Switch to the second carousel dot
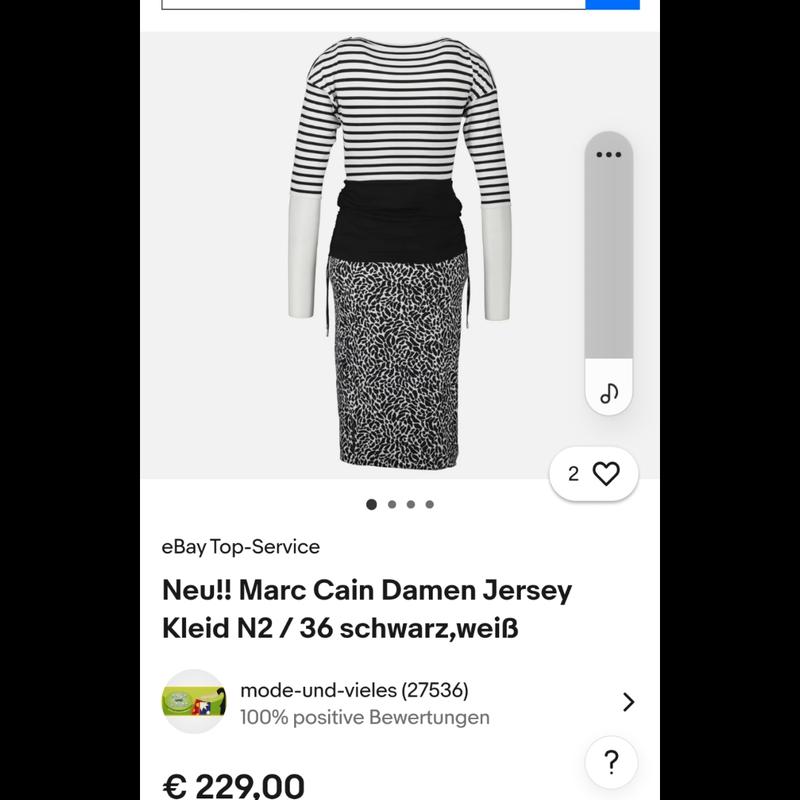 392,504
